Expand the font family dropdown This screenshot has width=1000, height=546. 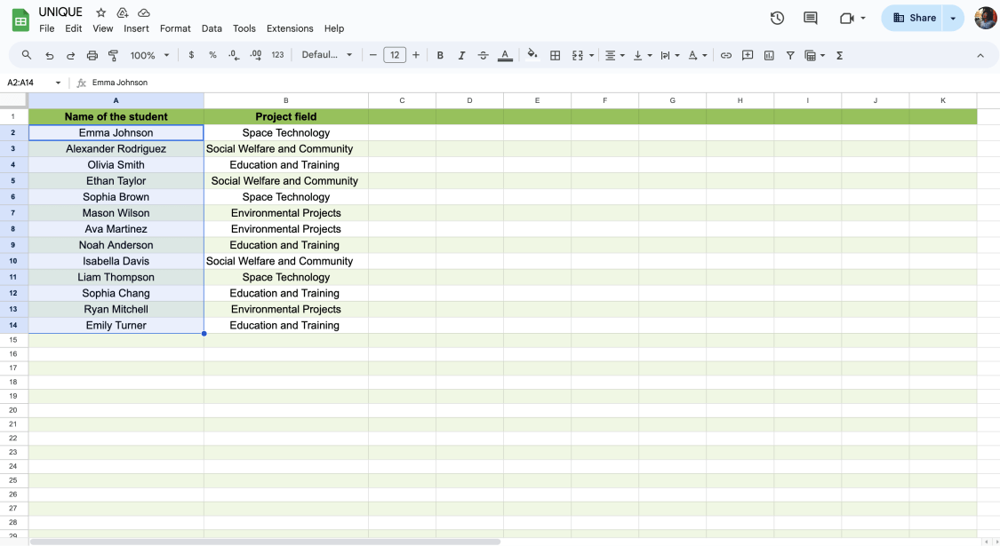coord(327,55)
